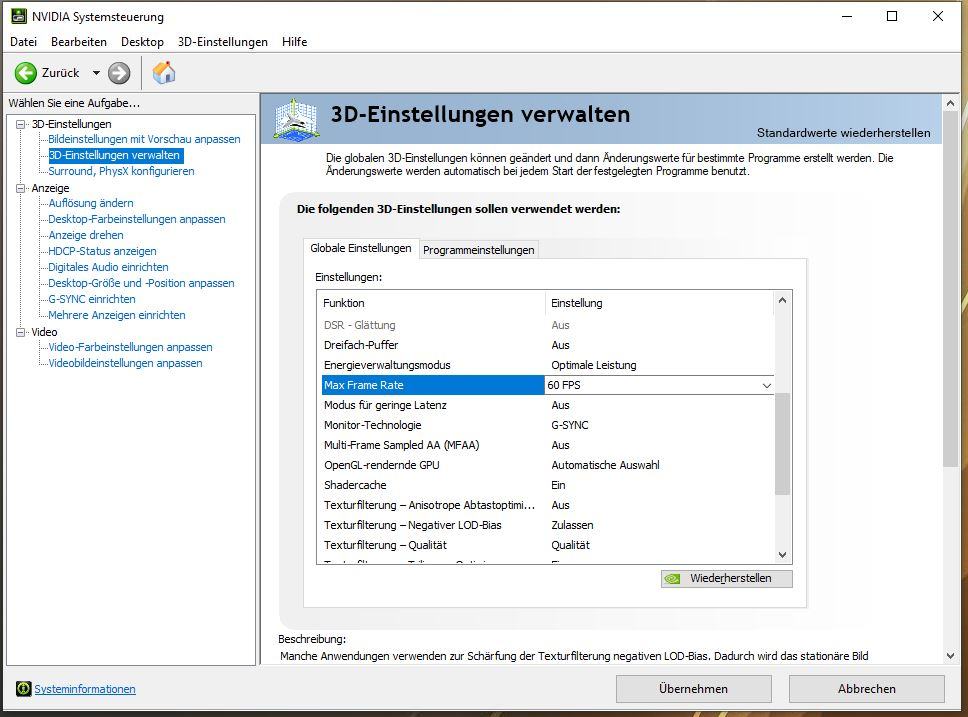Select Anzeige drehen in the tree
This screenshot has height=717, width=968.
[x=86, y=235]
